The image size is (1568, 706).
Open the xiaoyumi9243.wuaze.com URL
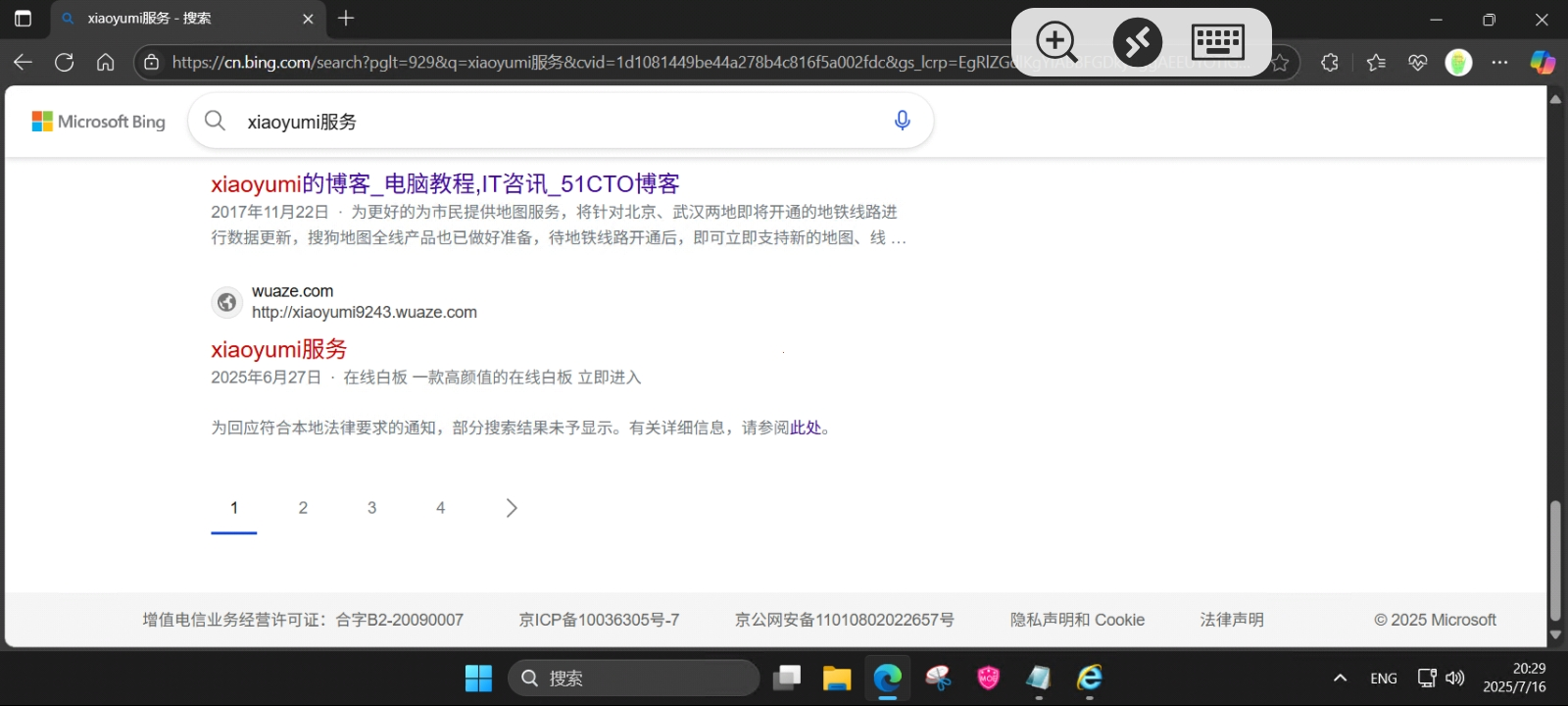tap(365, 313)
